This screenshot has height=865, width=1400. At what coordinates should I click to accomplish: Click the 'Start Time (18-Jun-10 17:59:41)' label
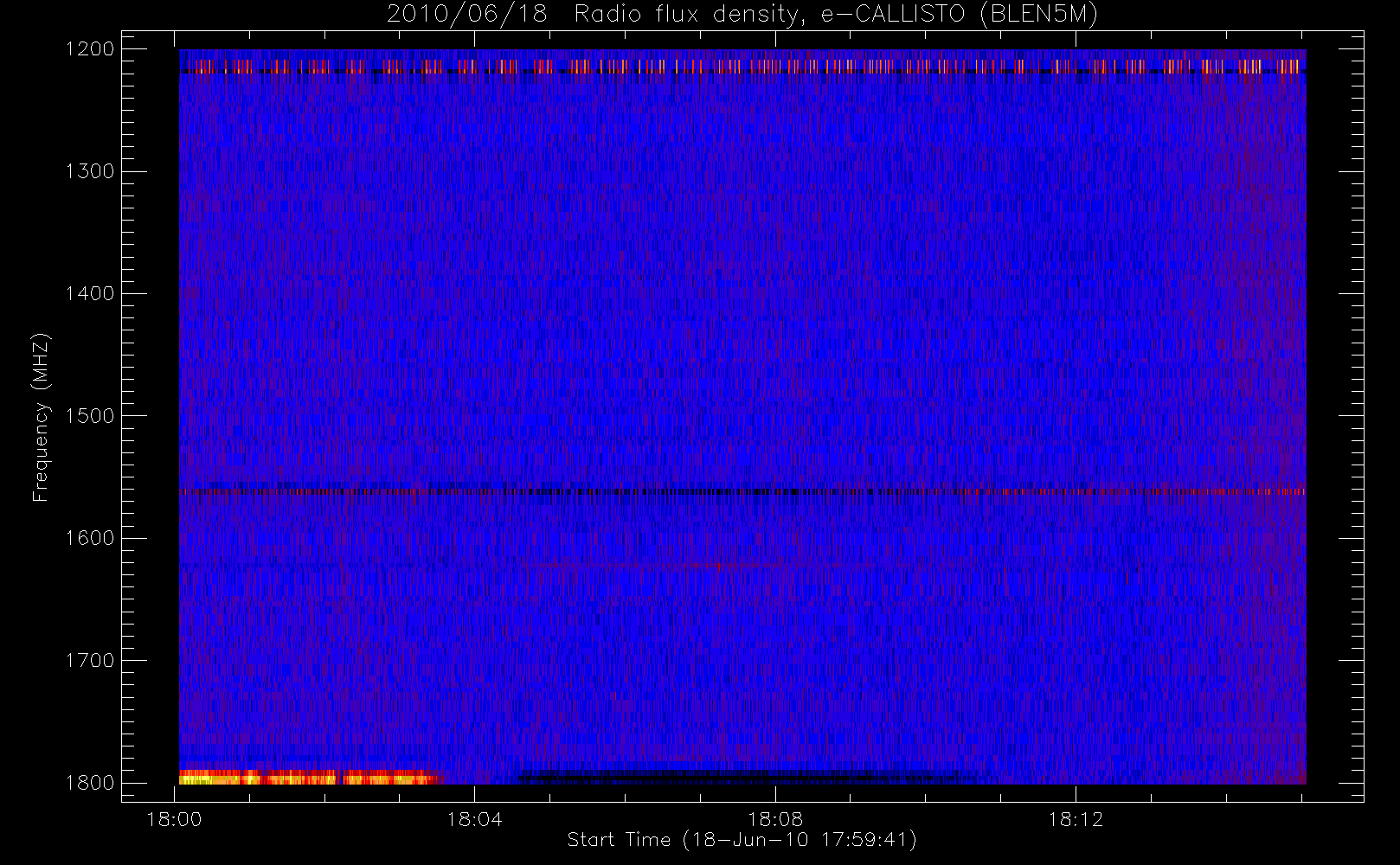(742, 840)
